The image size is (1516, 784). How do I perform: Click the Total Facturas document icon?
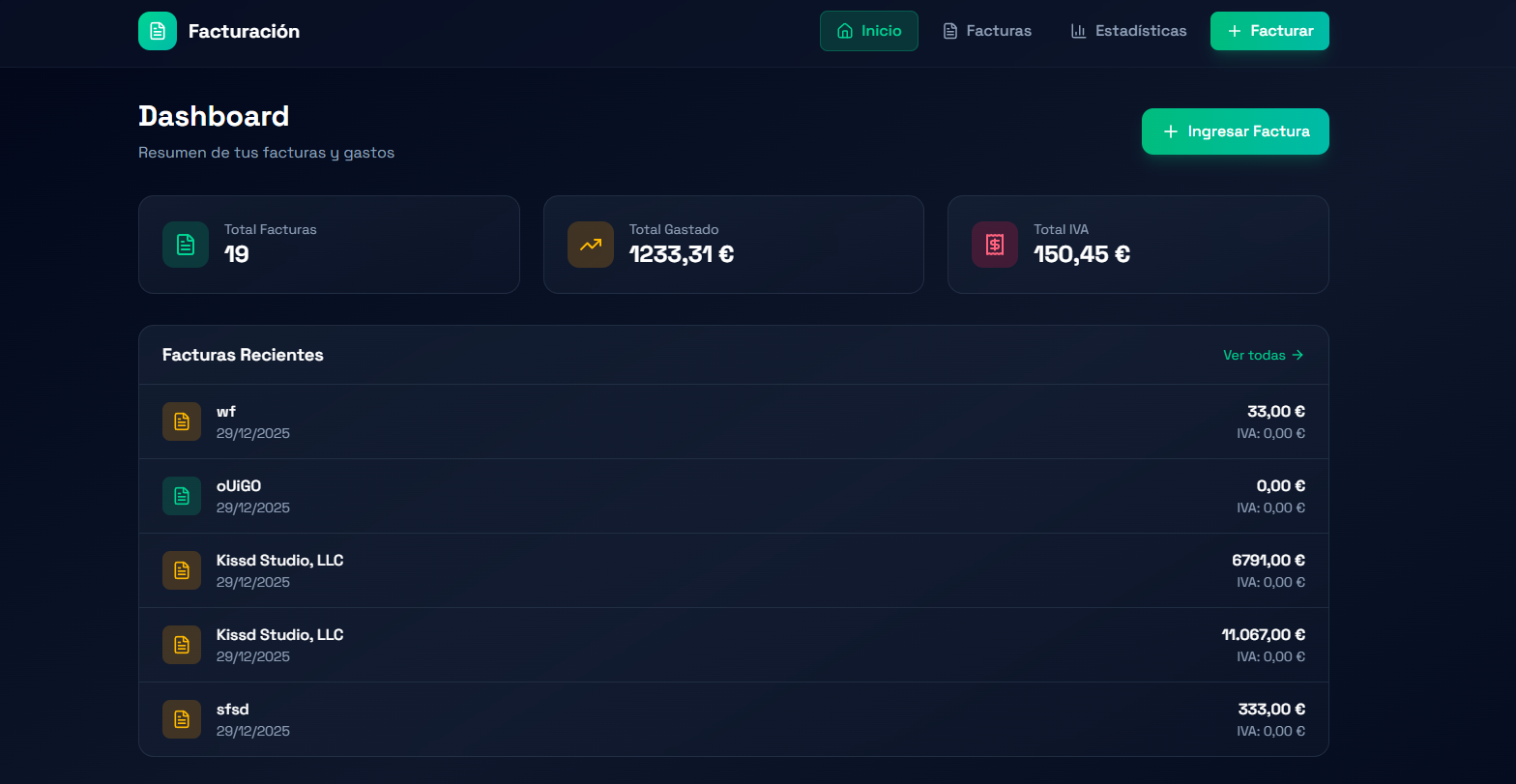pyautogui.click(x=186, y=245)
